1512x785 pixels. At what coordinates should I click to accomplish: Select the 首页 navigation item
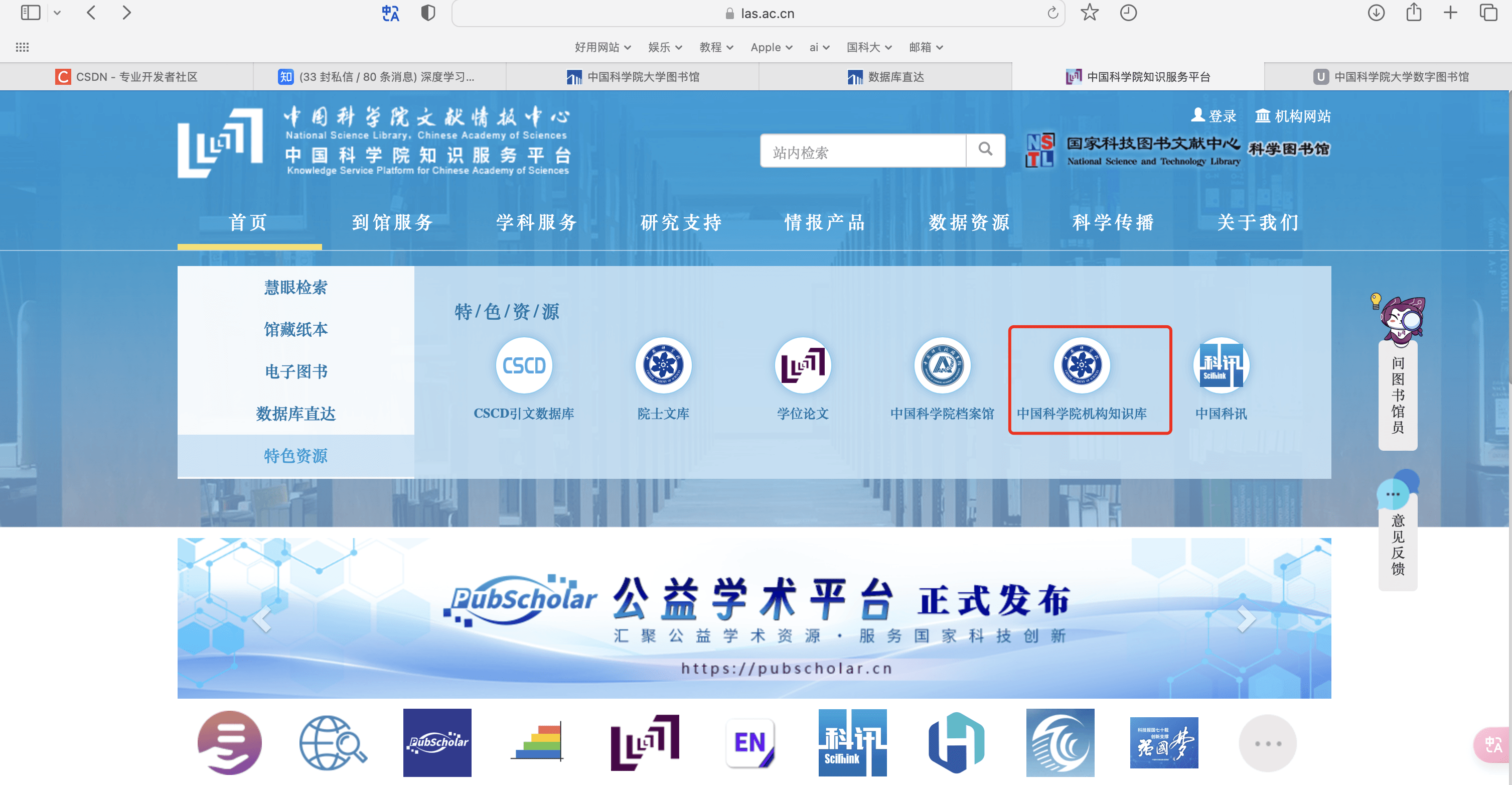click(249, 222)
